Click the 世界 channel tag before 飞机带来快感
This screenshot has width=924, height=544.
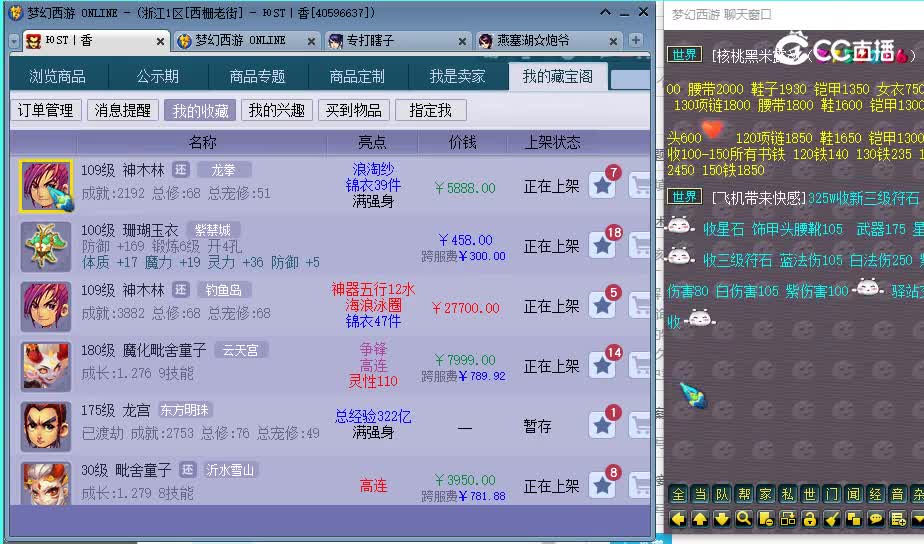(684, 197)
